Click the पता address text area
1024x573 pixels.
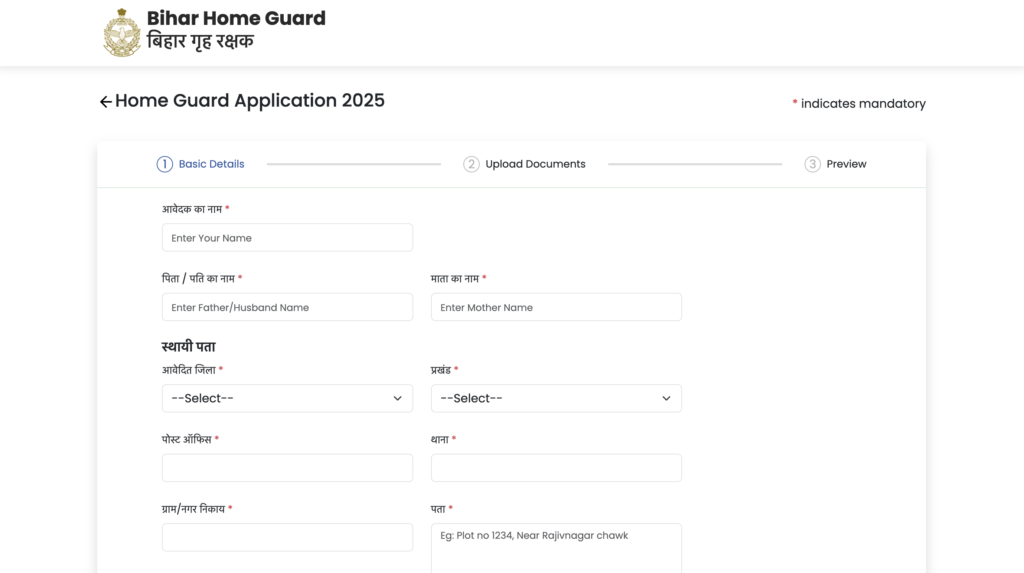coord(556,548)
